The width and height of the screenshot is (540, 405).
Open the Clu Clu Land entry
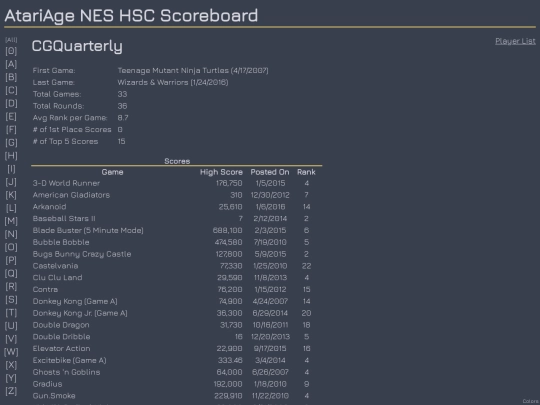pyautogui.click(x=58, y=278)
